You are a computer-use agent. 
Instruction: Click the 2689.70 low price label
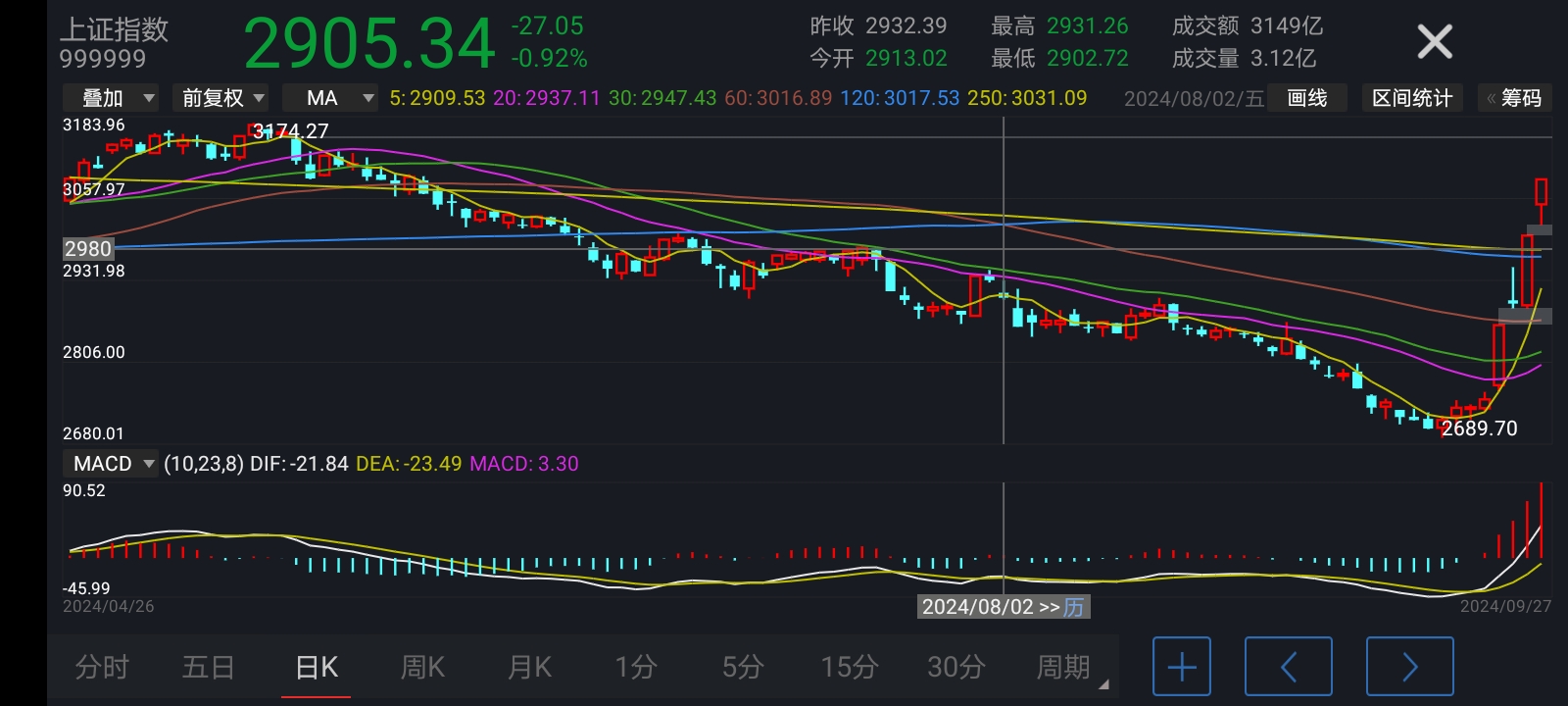(1480, 429)
